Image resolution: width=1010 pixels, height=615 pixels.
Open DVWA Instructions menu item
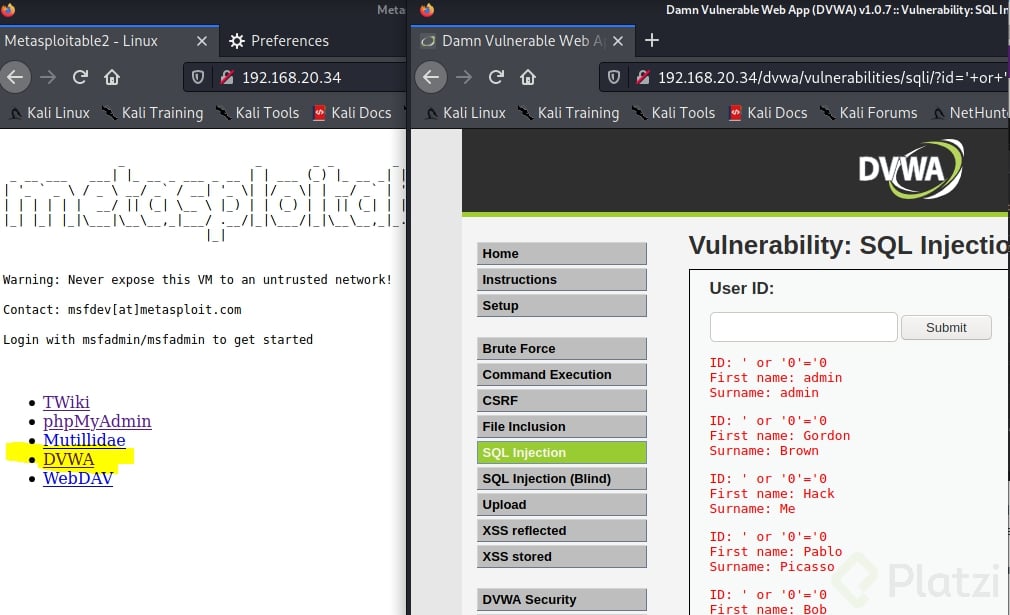pos(562,279)
